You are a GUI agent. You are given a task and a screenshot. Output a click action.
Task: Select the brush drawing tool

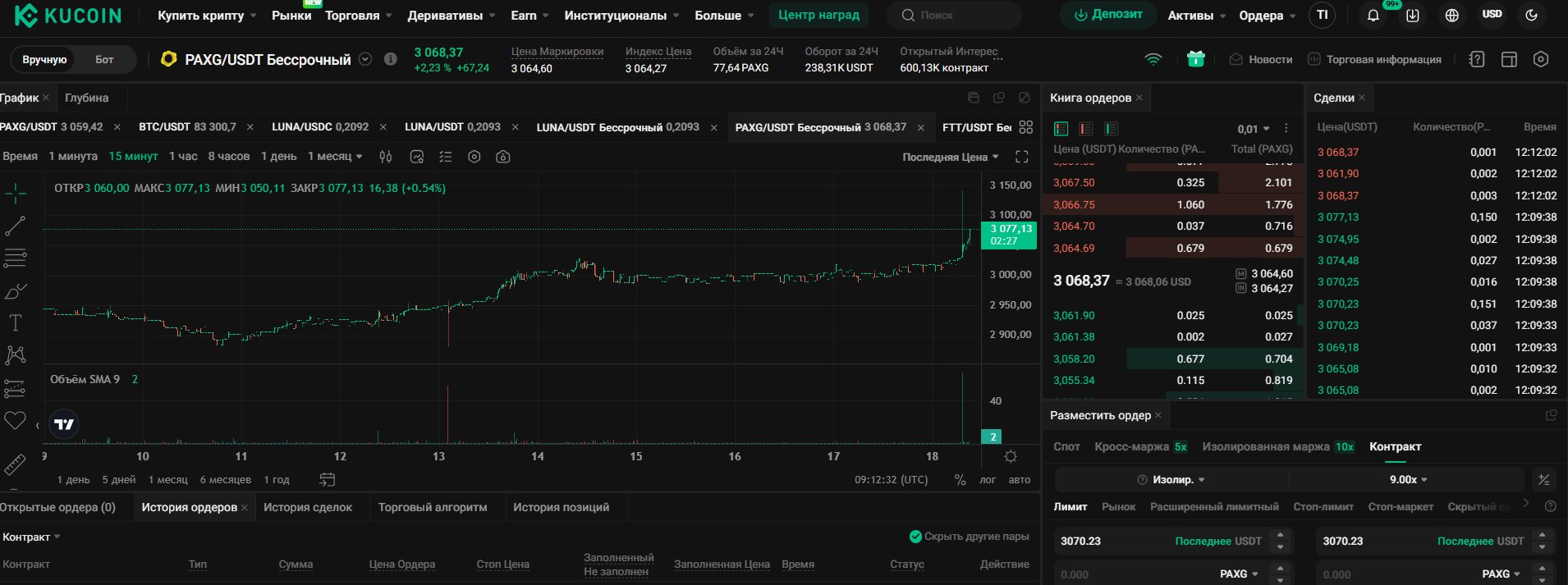(x=16, y=291)
